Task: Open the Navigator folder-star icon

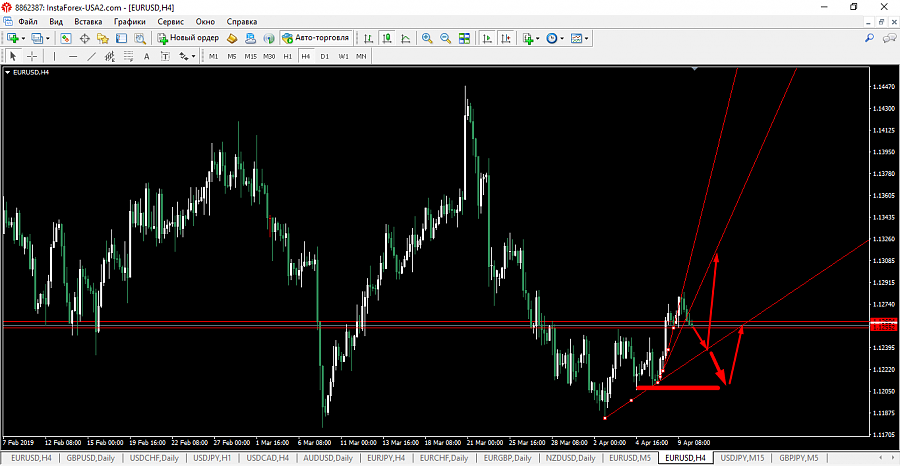Action: tap(103, 38)
